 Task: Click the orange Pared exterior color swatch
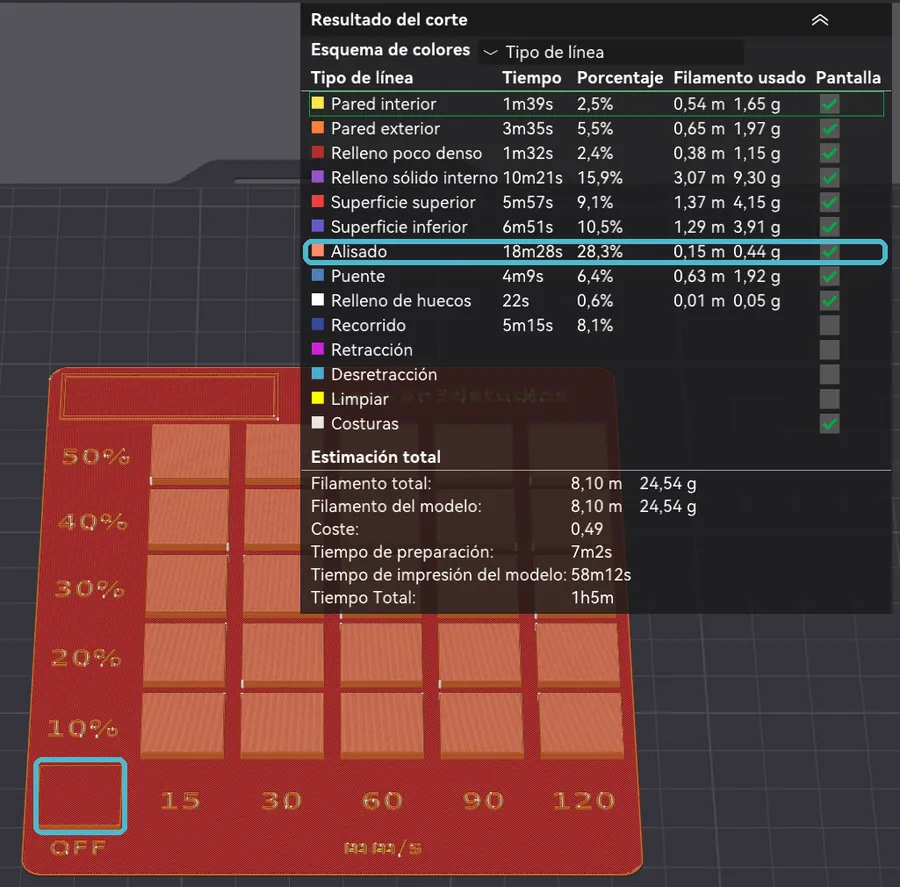coord(317,127)
